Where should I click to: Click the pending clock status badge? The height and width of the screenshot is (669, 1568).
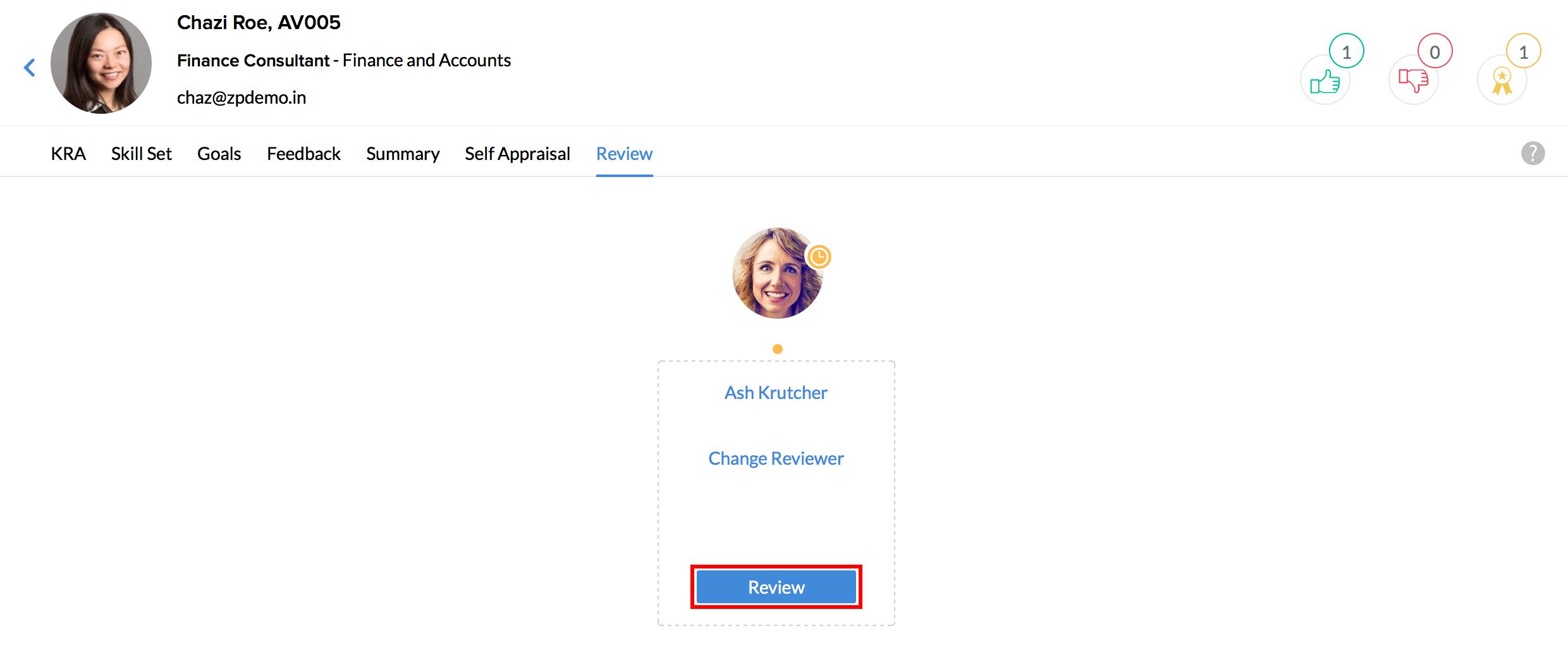[x=819, y=257]
